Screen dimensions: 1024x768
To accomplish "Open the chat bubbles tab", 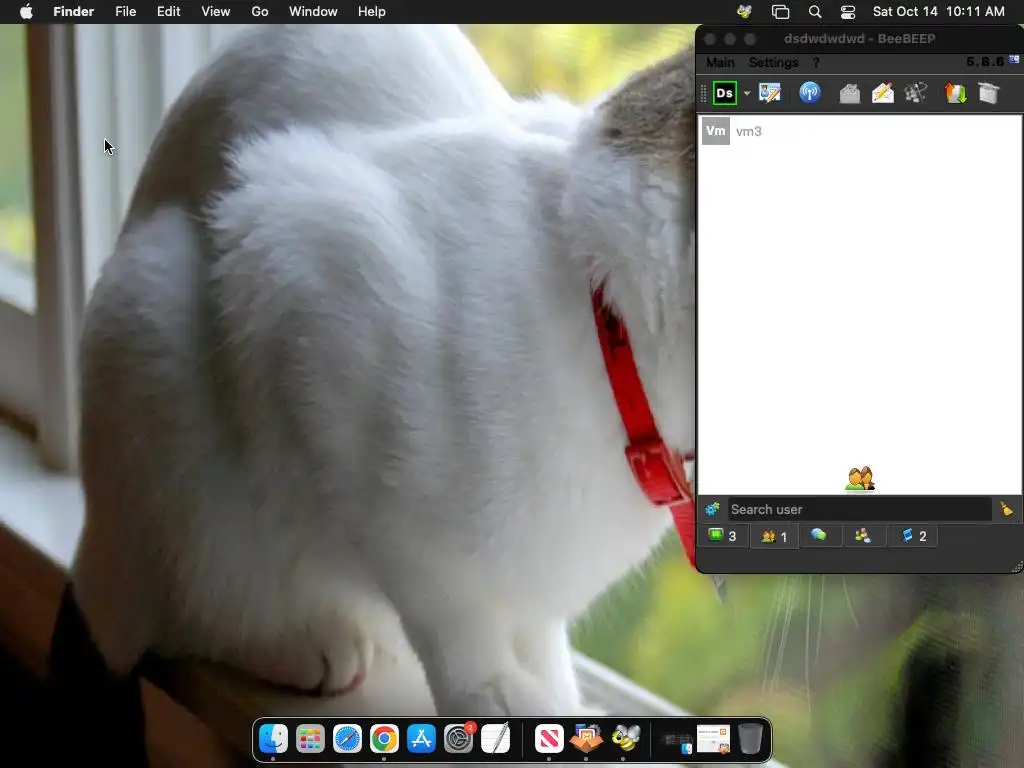I will pyautogui.click(x=818, y=536).
